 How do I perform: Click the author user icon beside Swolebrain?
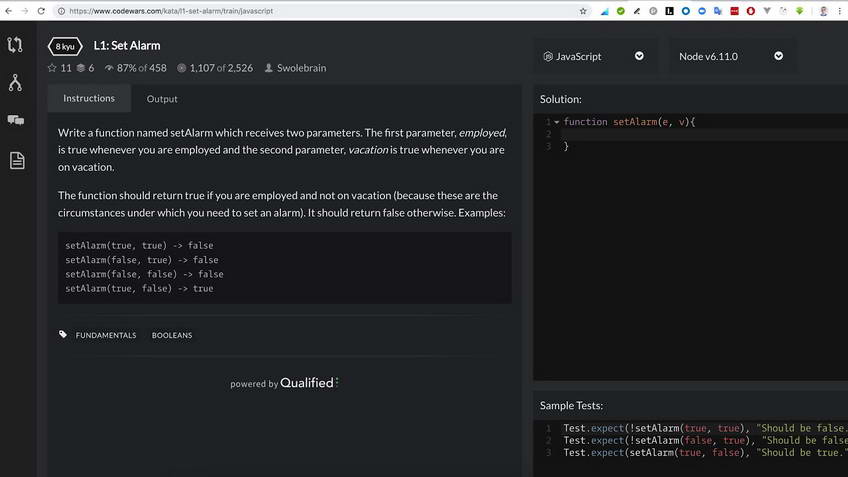(268, 68)
